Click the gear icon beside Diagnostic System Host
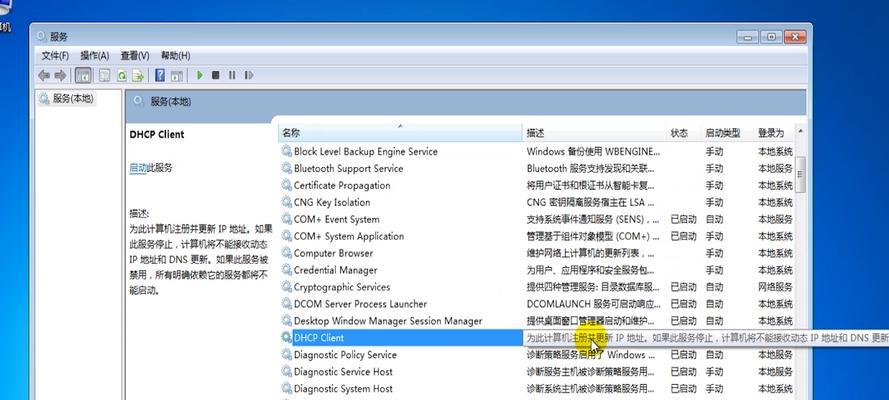This screenshot has height=400, width=889. (x=287, y=389)
